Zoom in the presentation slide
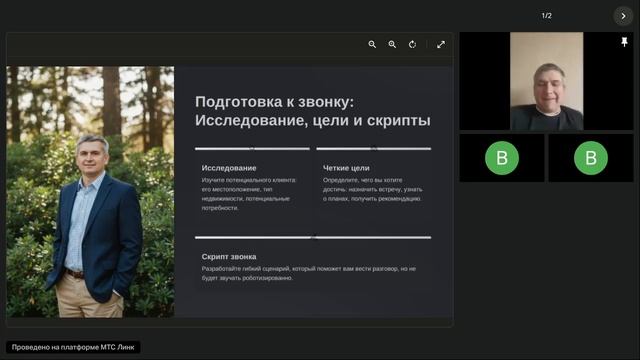The width and height of the screenshot is (640, 360). pyautogui.click(x=392, y=44)
